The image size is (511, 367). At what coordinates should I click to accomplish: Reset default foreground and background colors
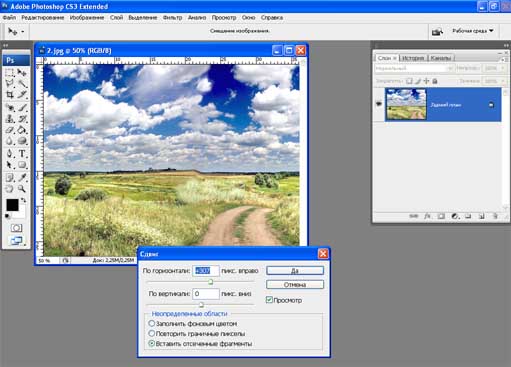coord(7,216)
